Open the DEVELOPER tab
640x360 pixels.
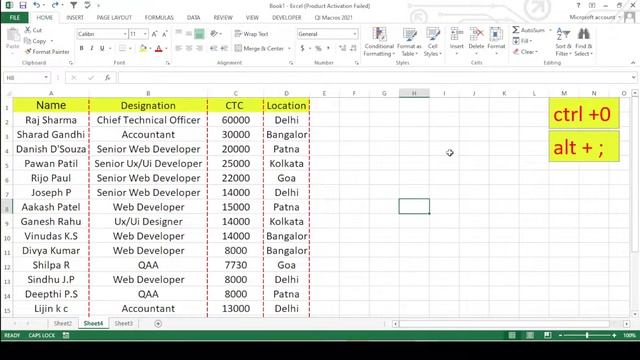coord(287,18)
